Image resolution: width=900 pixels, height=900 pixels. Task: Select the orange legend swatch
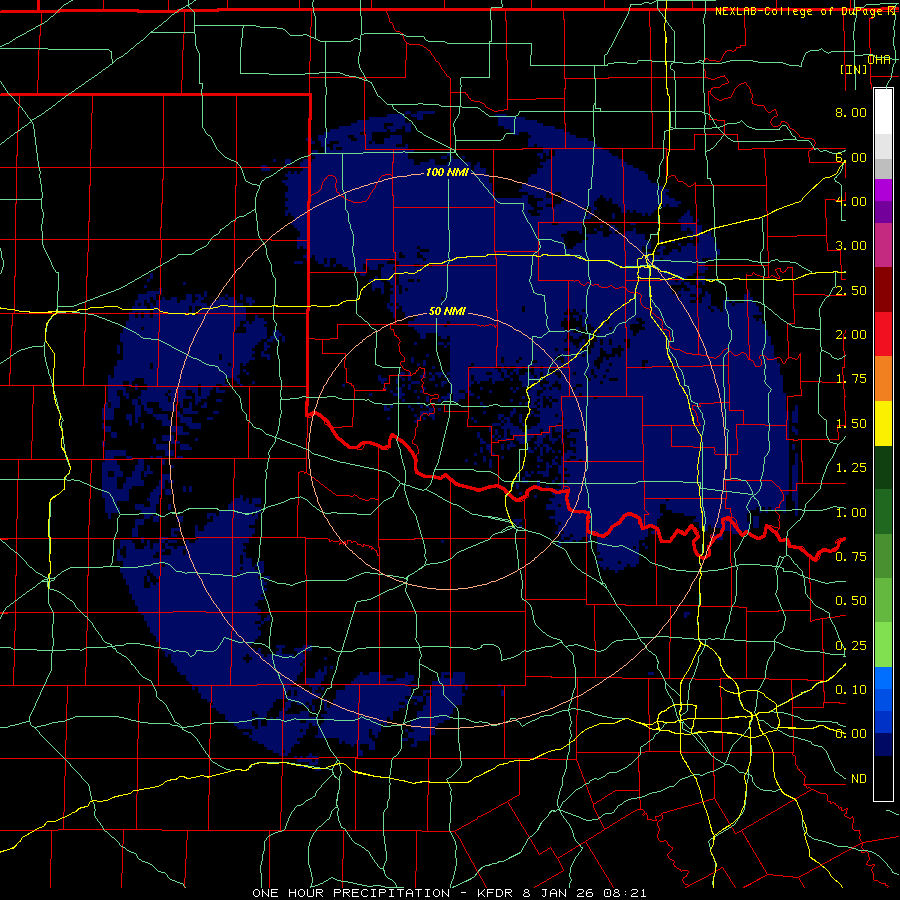tap(883, 379)
